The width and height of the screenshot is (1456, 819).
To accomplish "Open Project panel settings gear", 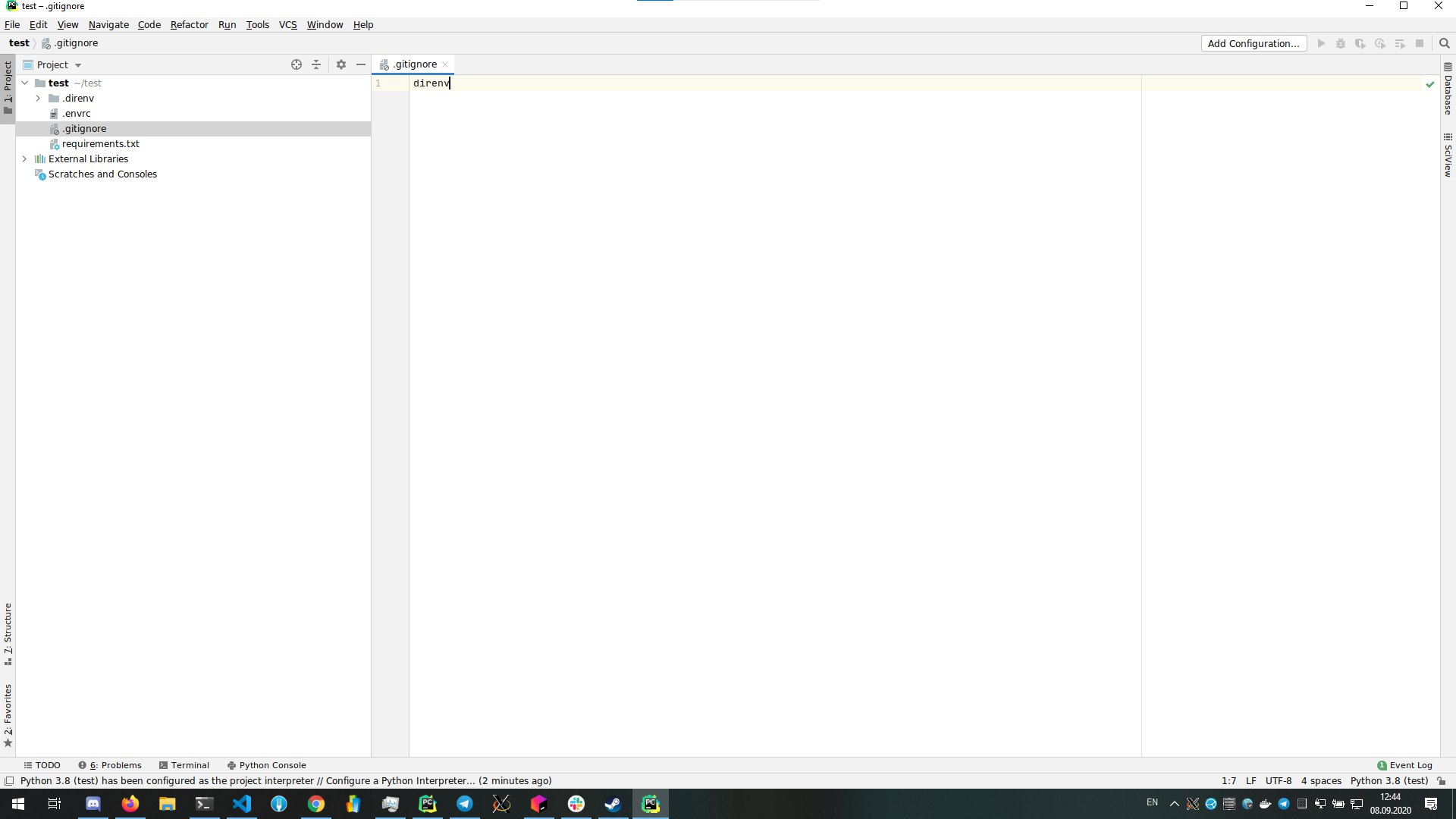I will point(341,64).
